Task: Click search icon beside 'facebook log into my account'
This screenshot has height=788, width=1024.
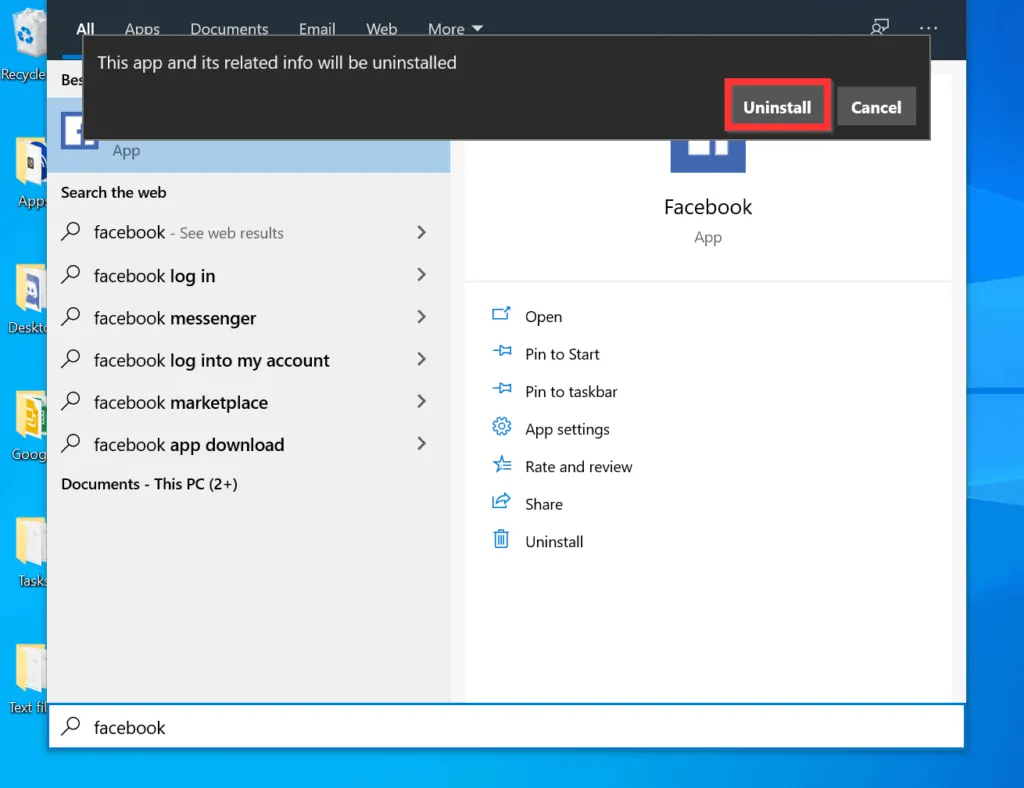Action: click(x=71, y=358)
